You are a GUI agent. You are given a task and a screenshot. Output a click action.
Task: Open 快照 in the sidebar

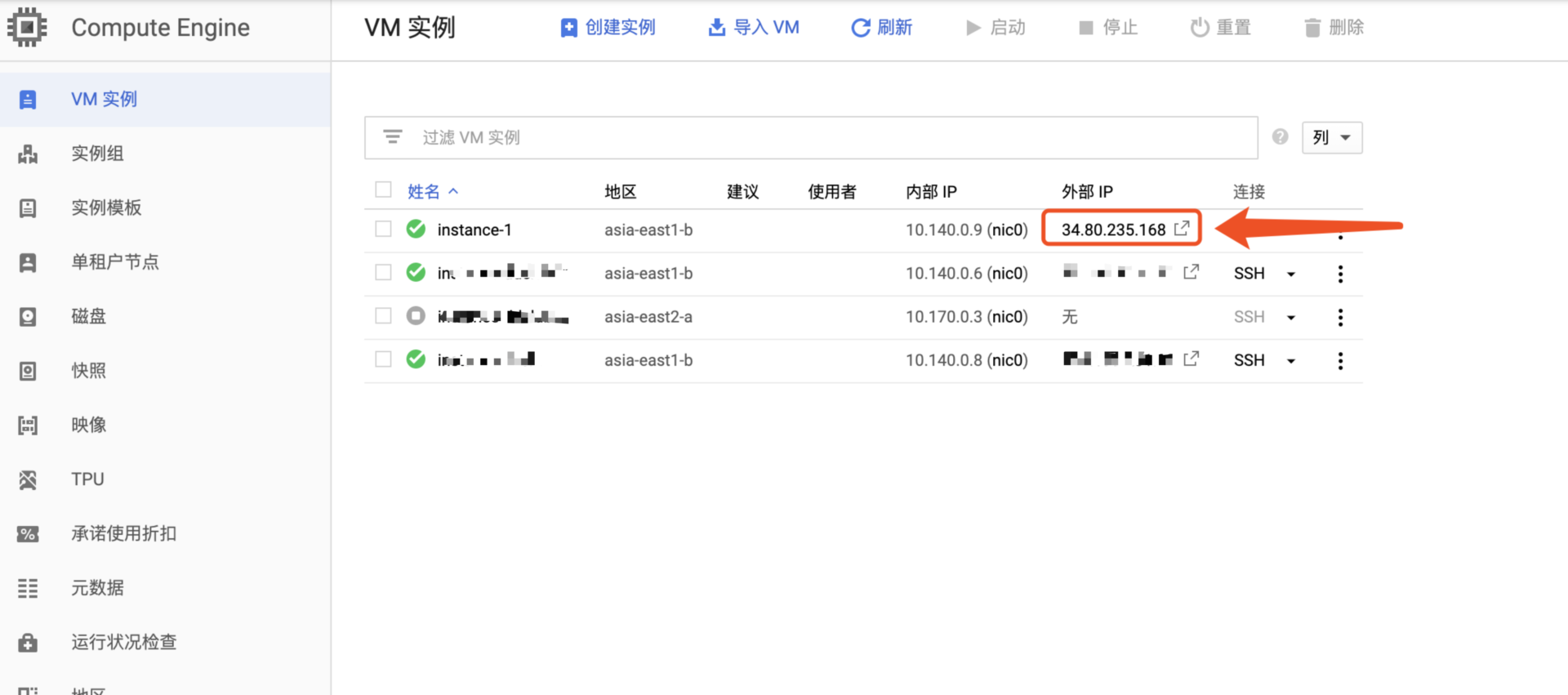[x=165, y=371]
